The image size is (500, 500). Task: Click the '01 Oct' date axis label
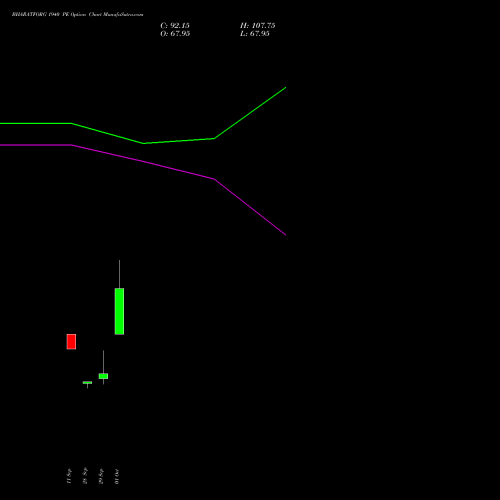click(117, 476)
